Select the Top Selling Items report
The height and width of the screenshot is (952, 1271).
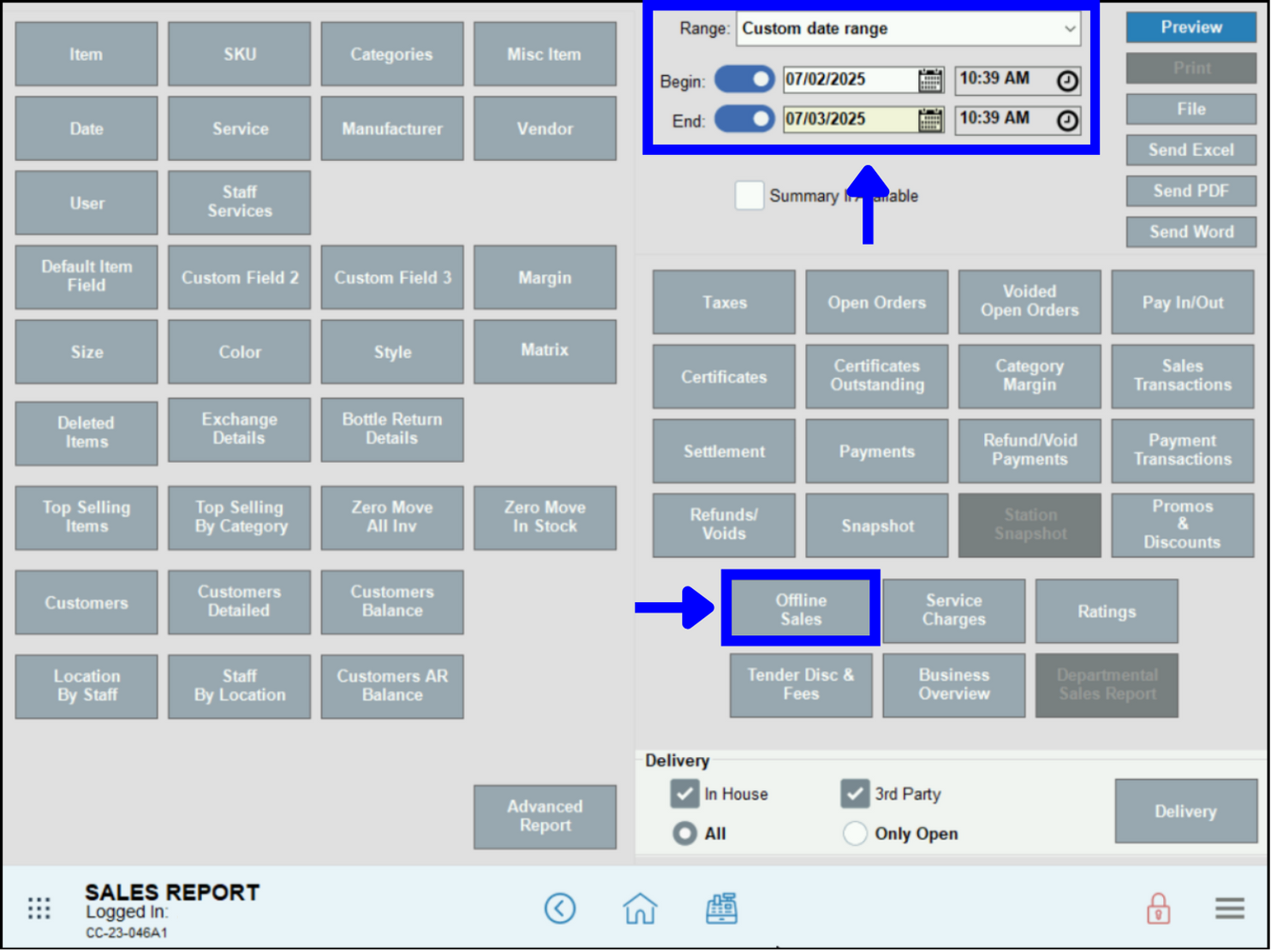coord(86,517)
